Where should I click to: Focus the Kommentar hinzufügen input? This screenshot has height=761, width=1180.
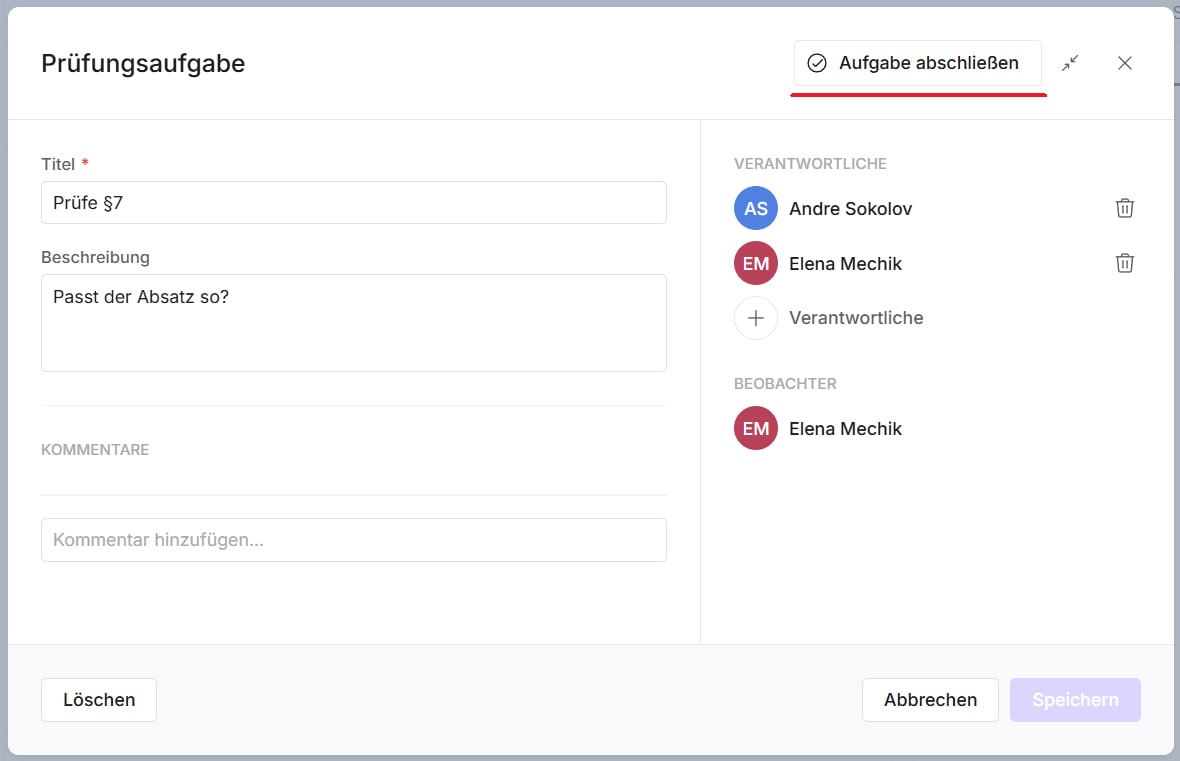[x=353, y=540]
